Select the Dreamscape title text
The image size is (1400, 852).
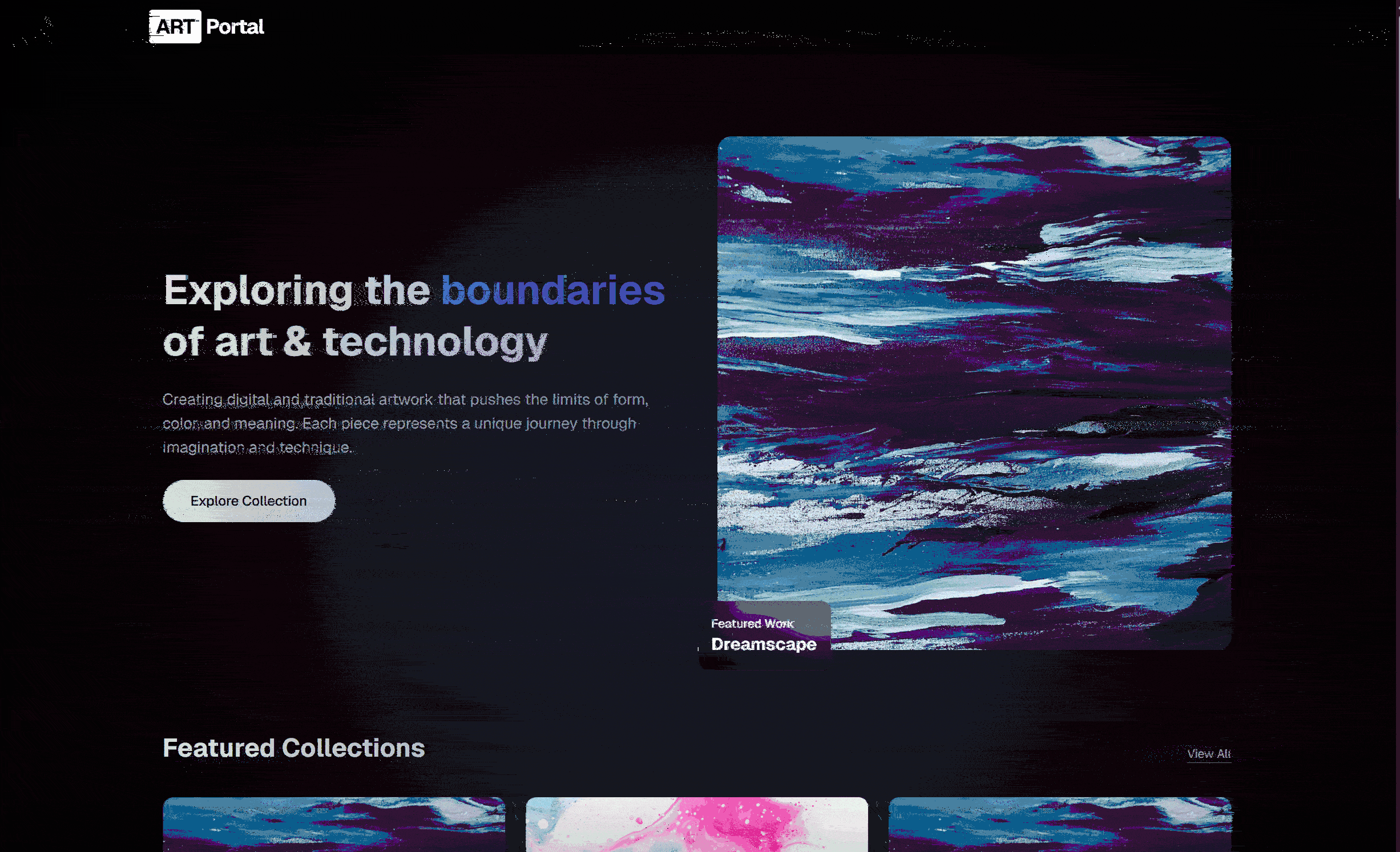(x=764, y=644)
